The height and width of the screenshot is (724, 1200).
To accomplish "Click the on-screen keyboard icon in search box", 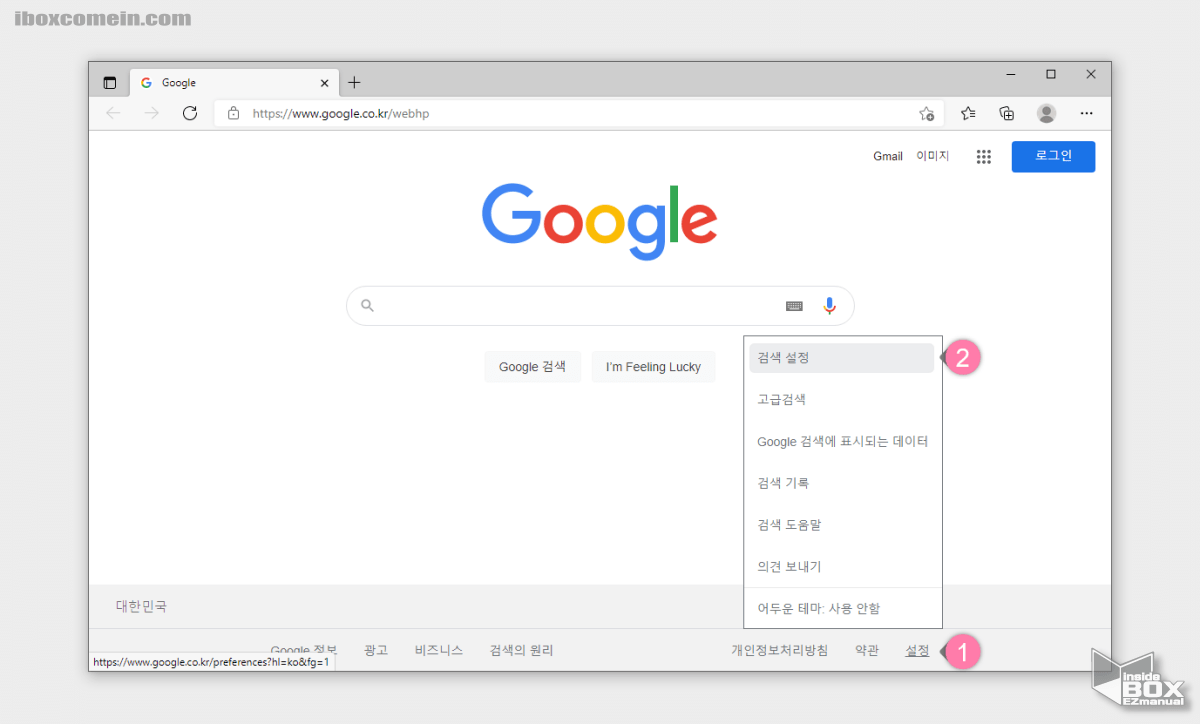I will (x=794, y=306).
